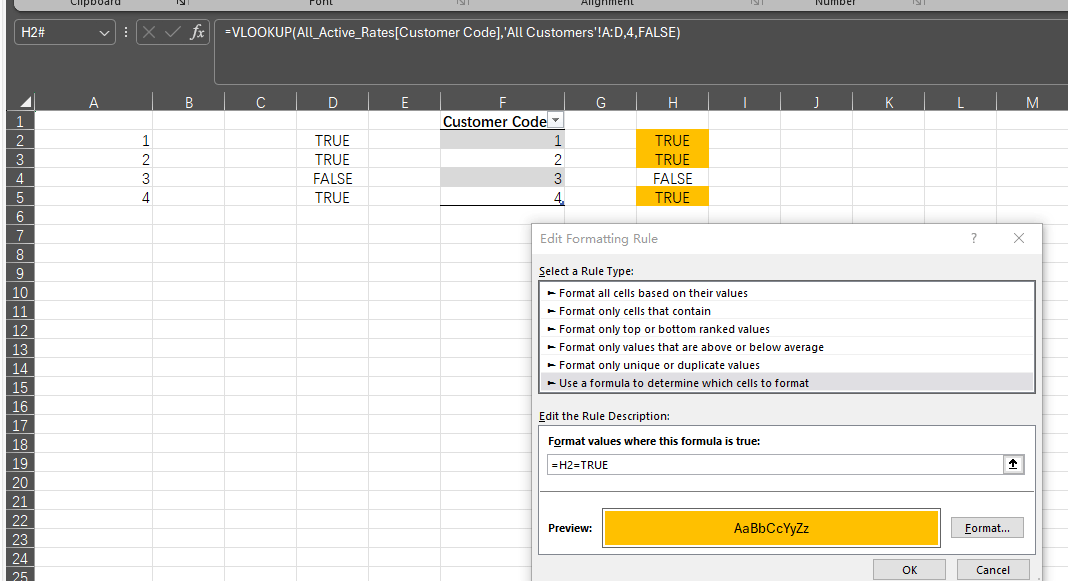
Task: Click the Format... button
Action: [987, 528]
